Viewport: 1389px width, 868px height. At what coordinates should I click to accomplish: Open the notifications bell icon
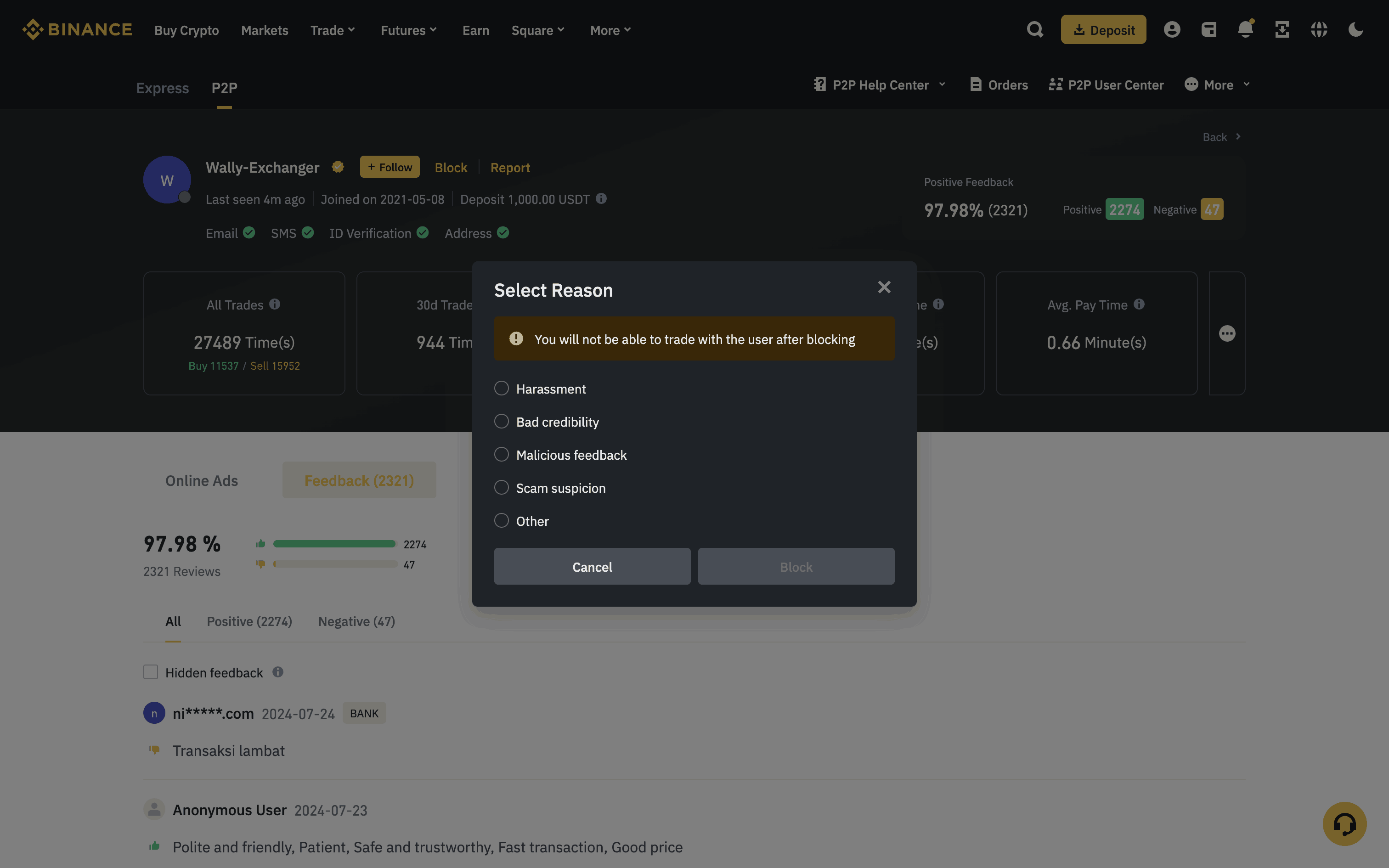[1245, 29]
